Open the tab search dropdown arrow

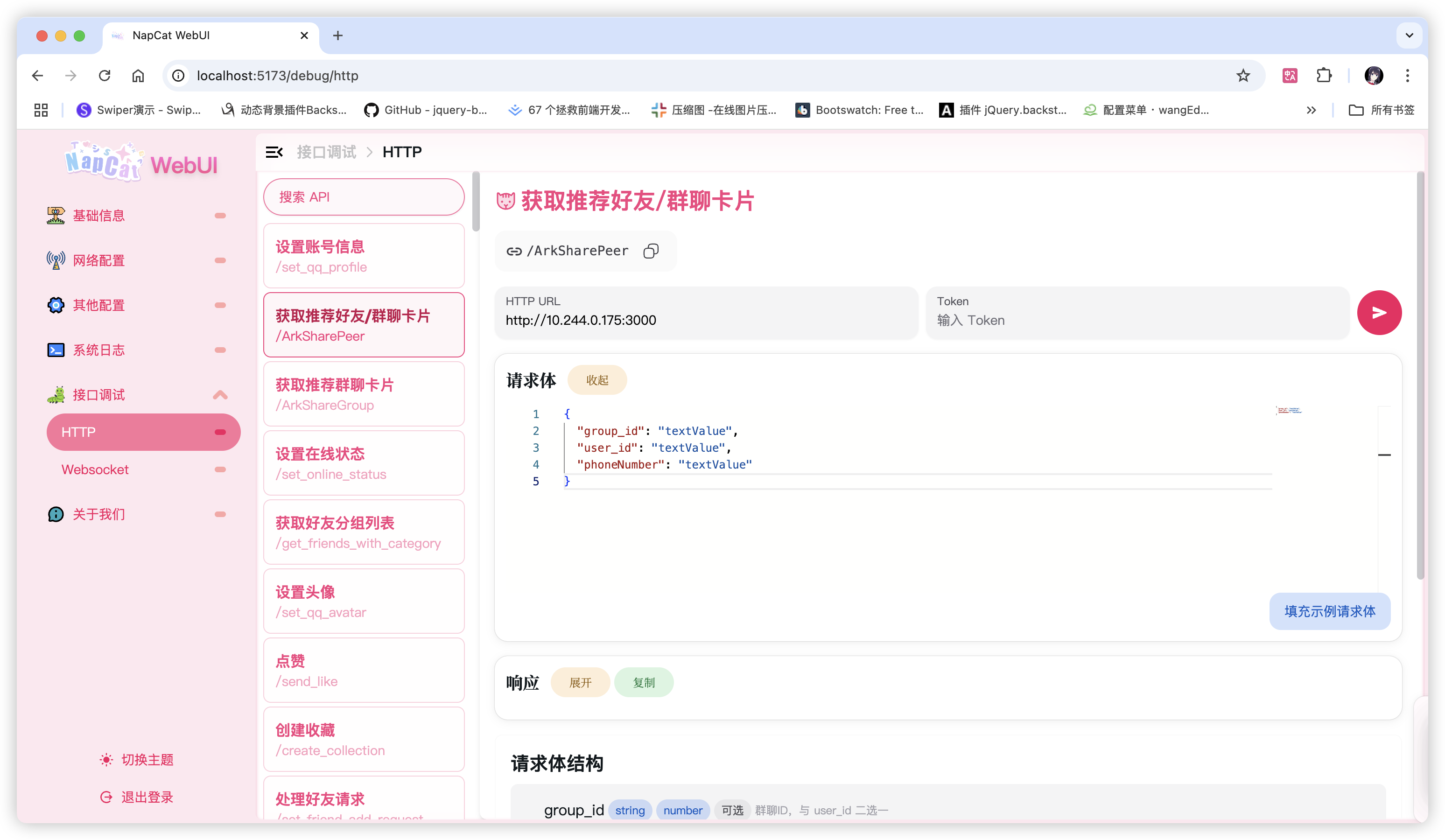click(1410, 35)
